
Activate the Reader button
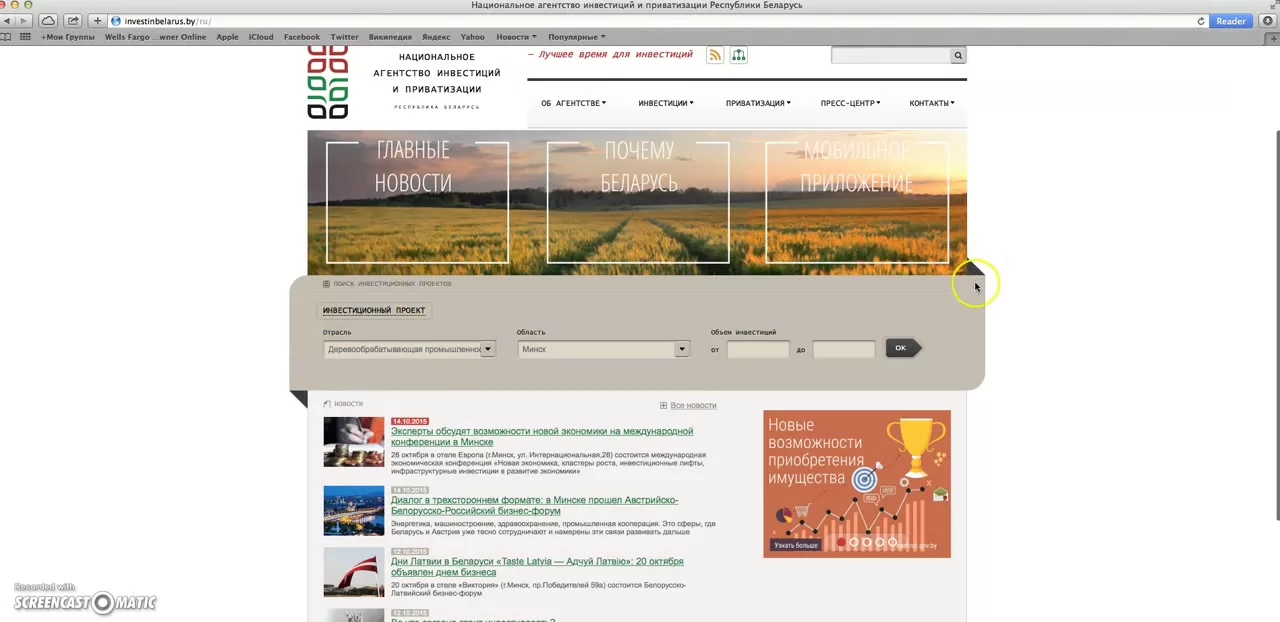(1231, 21)
